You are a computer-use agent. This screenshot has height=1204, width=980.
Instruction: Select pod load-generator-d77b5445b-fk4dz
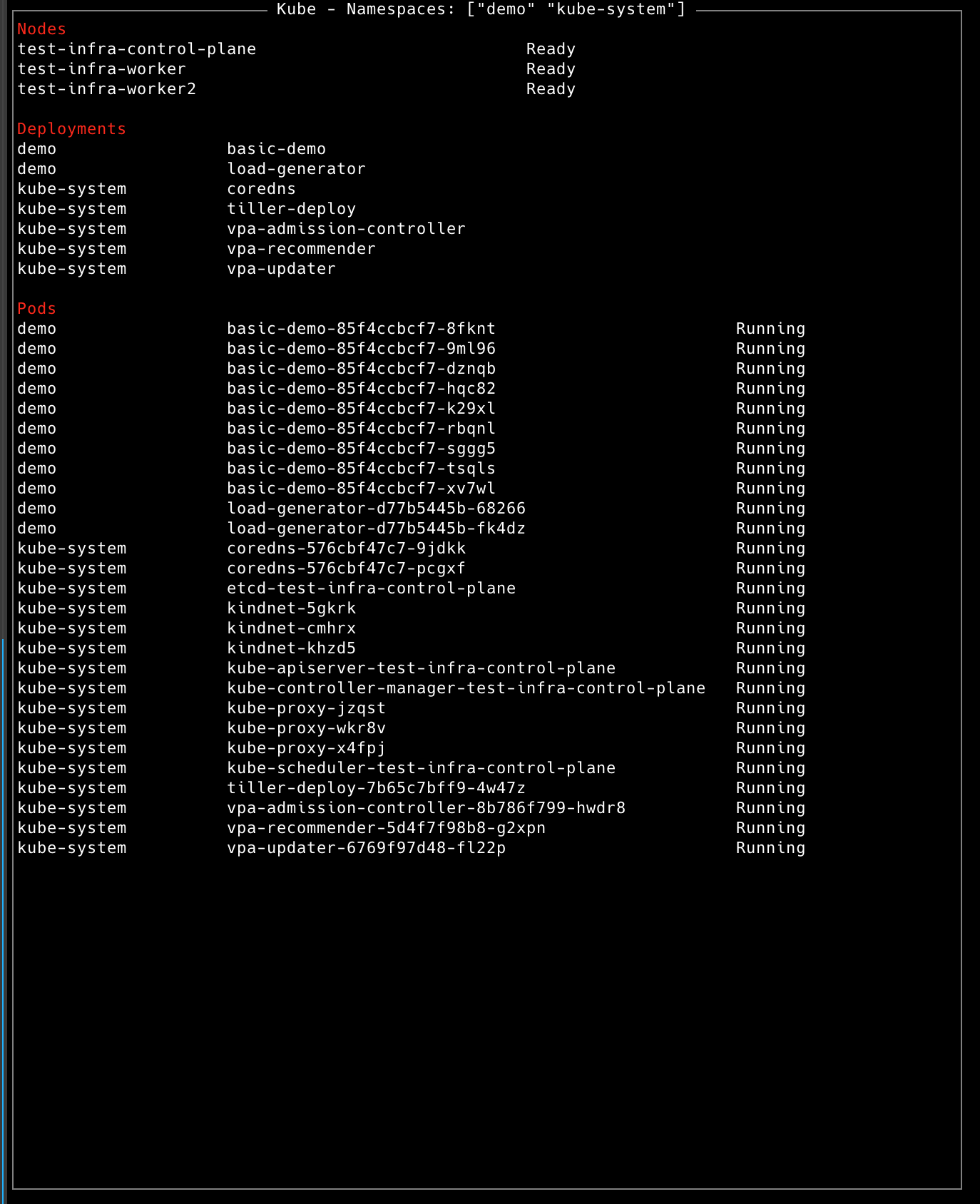click(x=376, y=529)
